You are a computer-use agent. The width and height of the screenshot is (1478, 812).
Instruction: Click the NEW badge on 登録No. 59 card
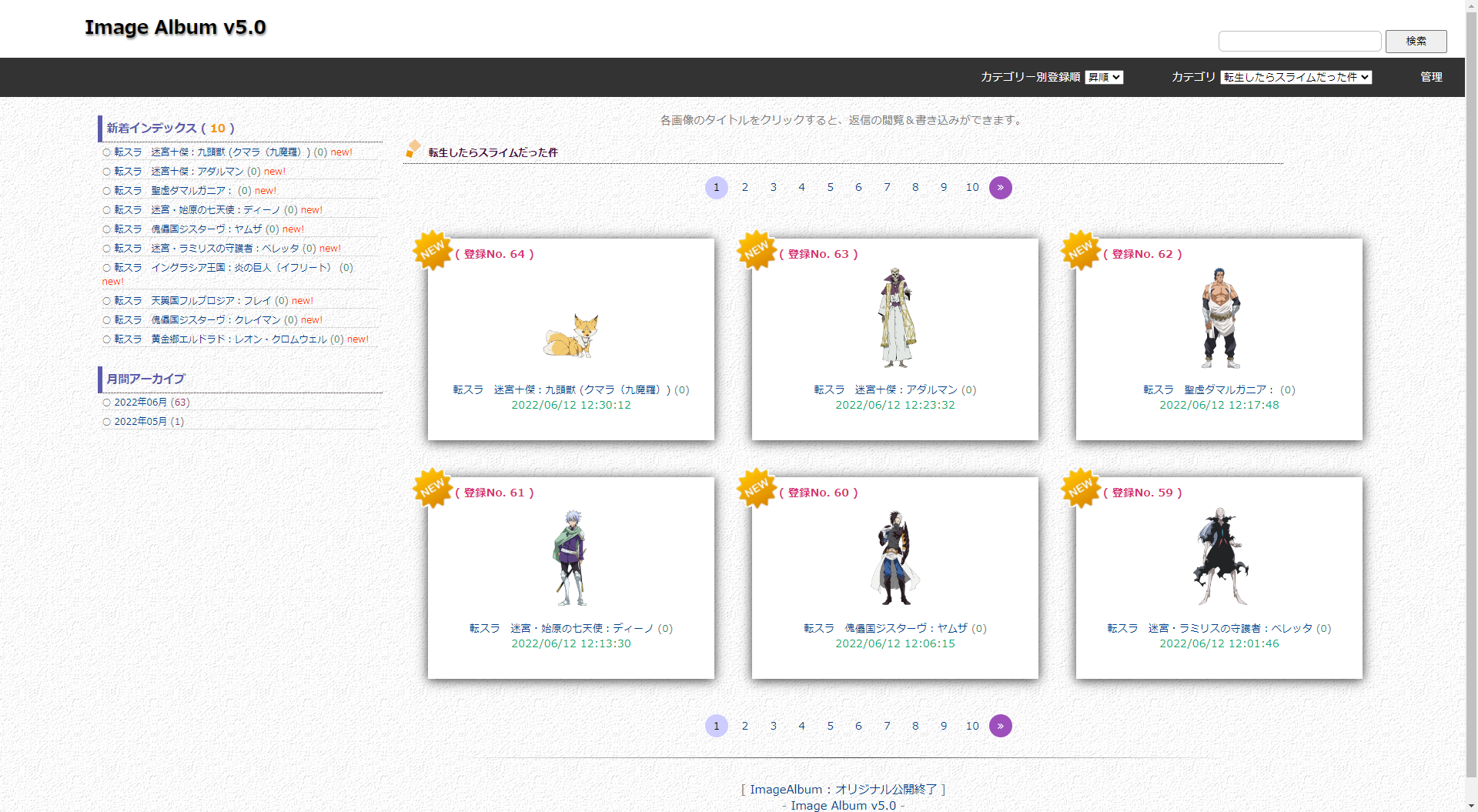pyautogui.click(x=1081, y=489)
